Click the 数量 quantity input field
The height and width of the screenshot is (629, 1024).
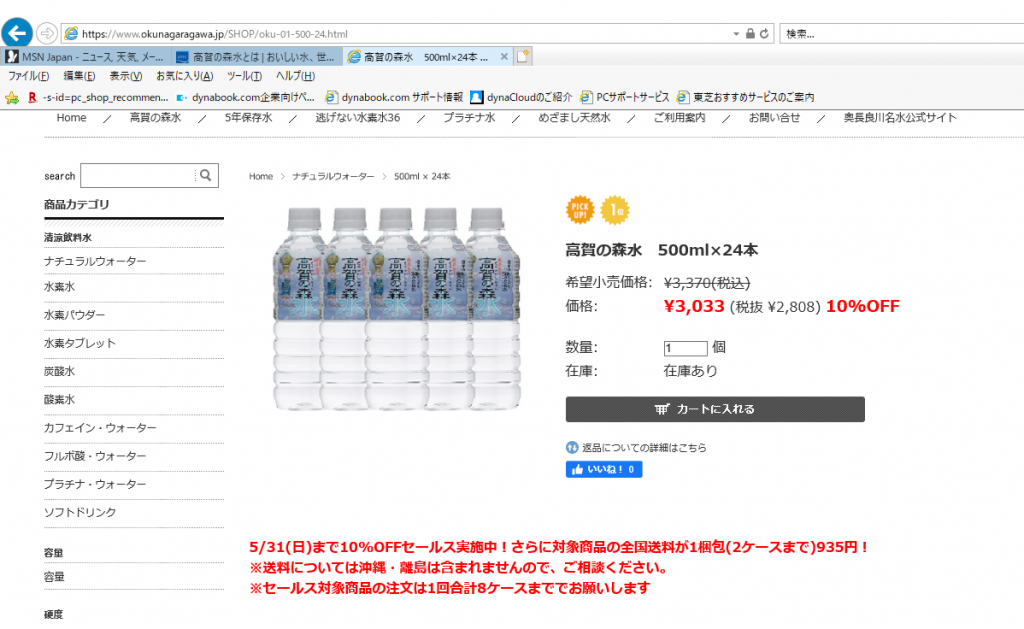tap(685, 348)
